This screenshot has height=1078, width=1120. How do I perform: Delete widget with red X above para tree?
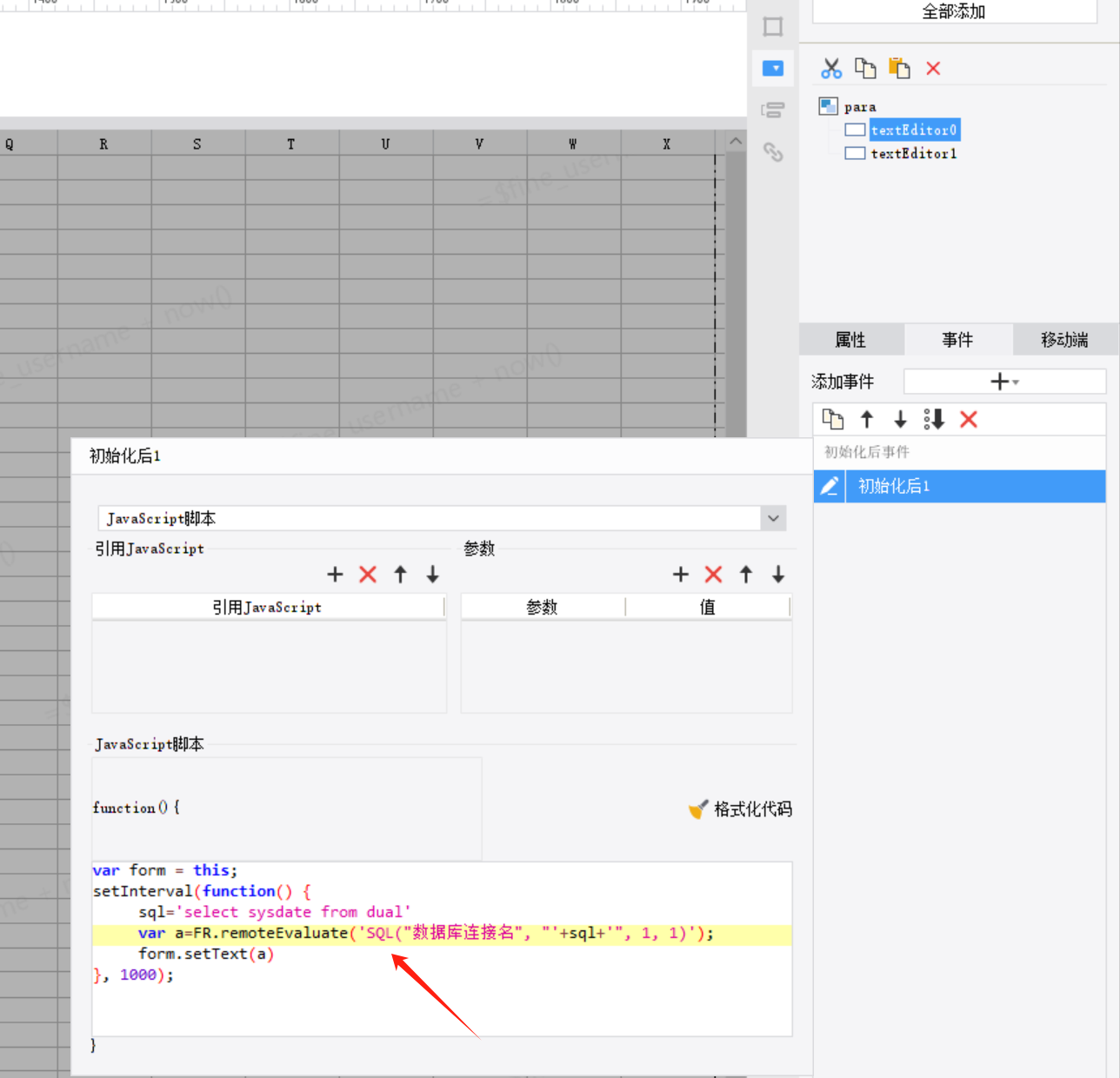[x=933, y=68]
